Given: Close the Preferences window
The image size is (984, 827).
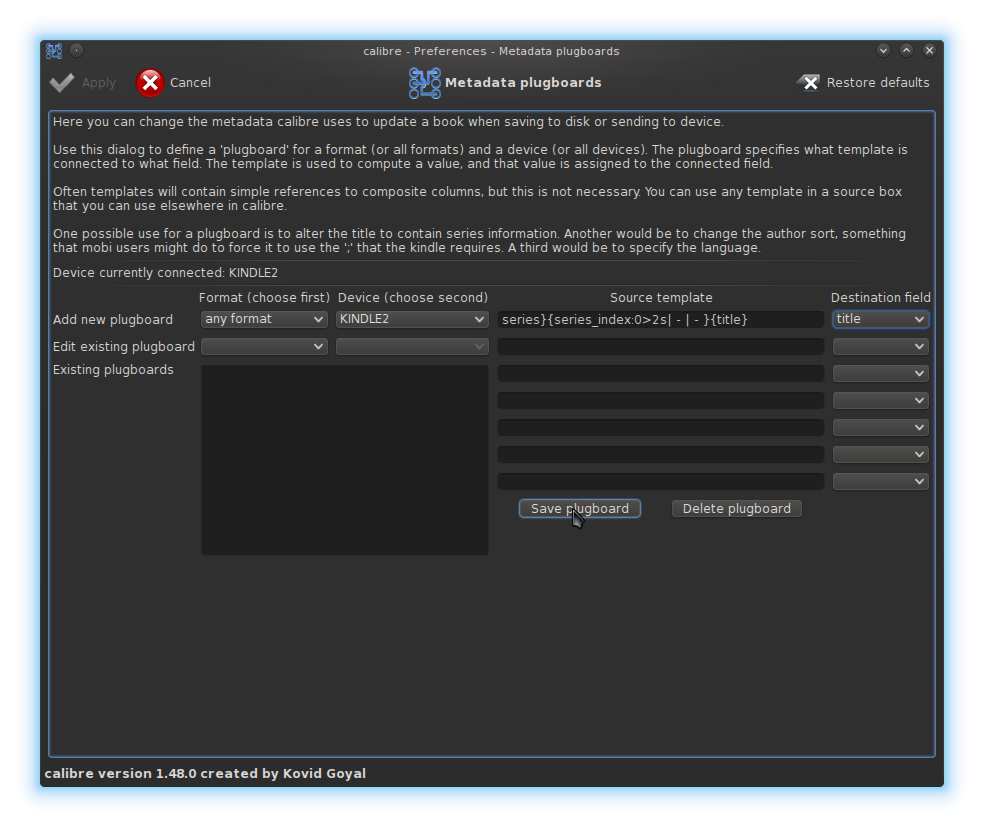Looking at the screenshot, I should [929, 51].
